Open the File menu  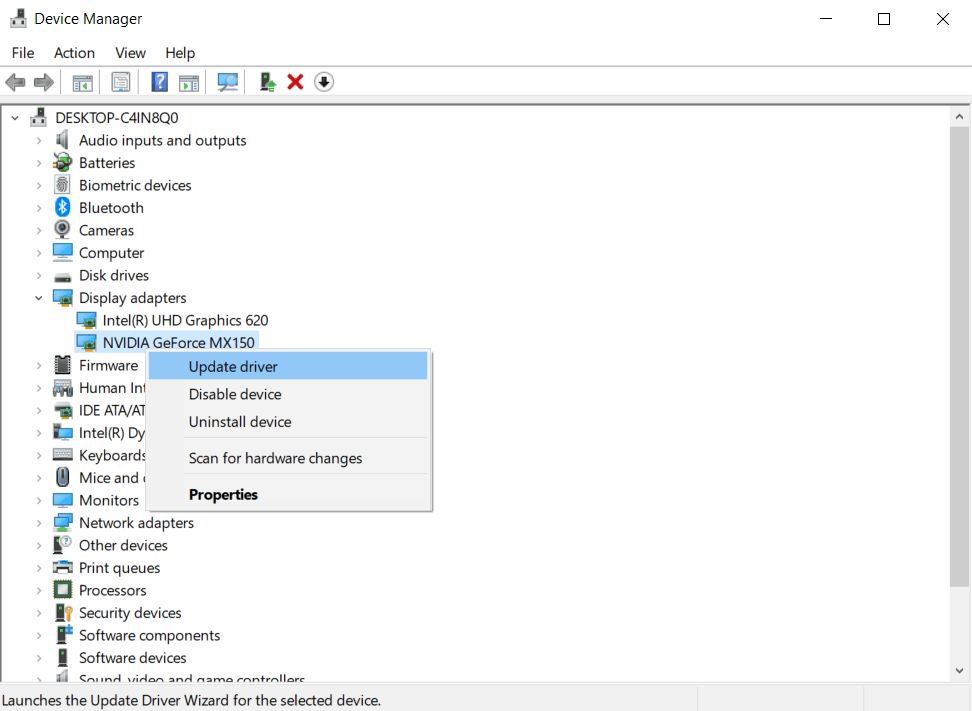pos(23,53)
